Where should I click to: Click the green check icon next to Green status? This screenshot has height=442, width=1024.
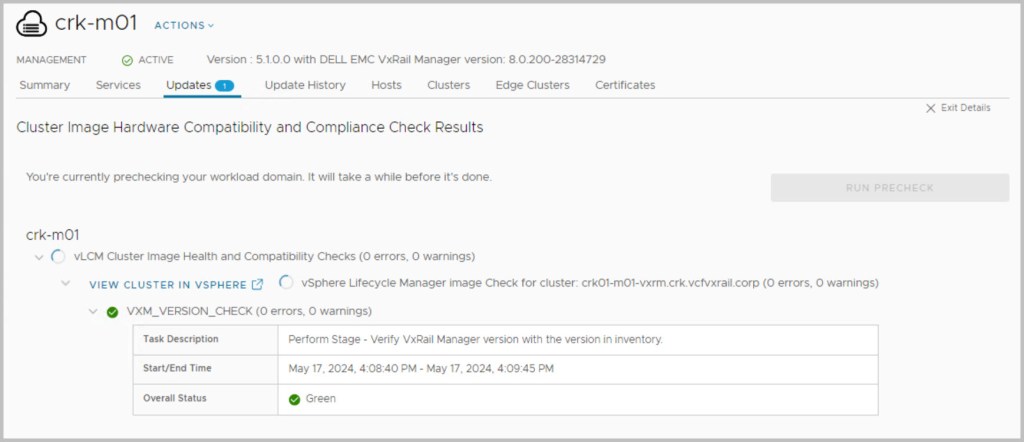coord(295,400)
